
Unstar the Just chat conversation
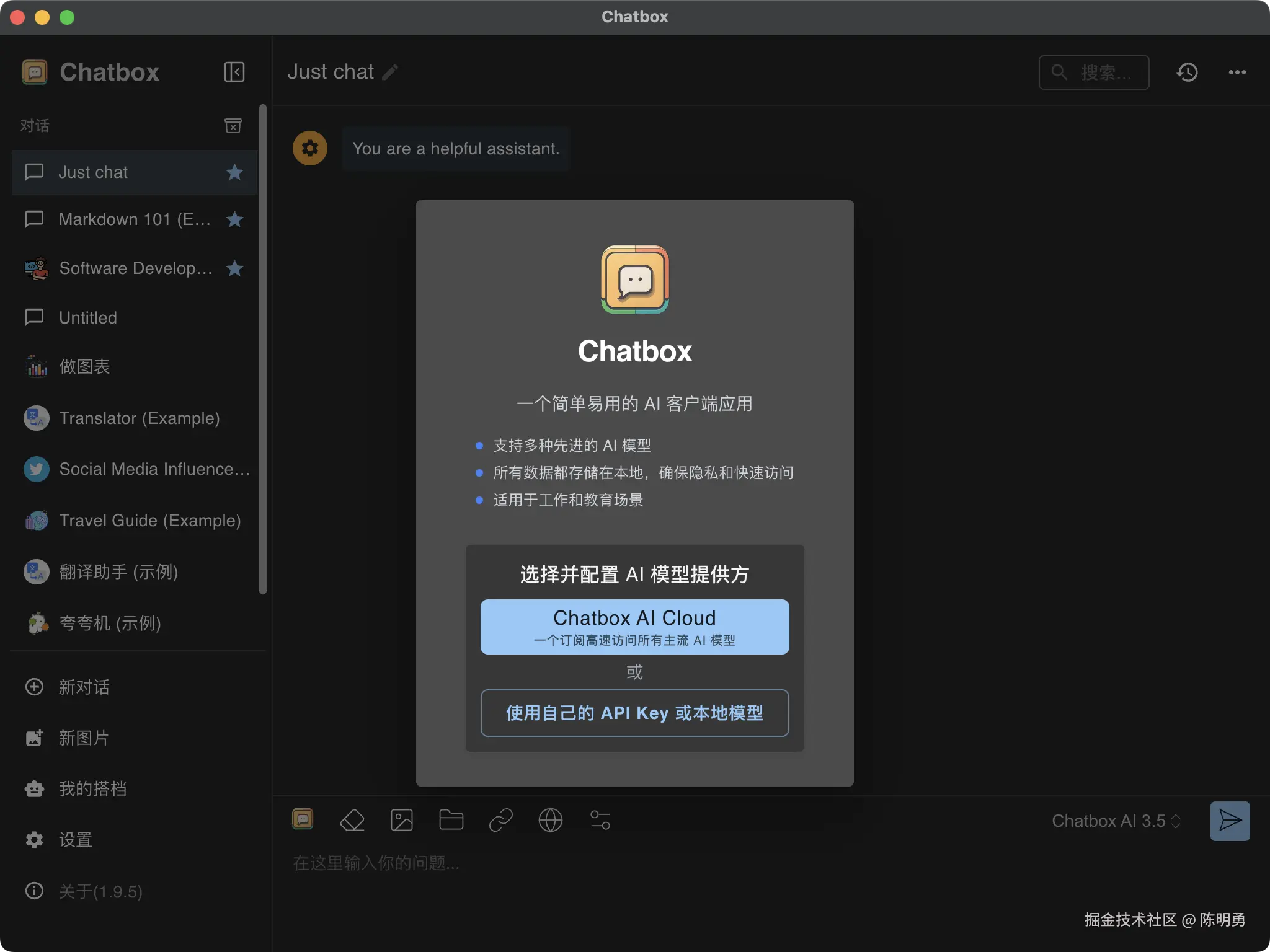tap(234, 172)
